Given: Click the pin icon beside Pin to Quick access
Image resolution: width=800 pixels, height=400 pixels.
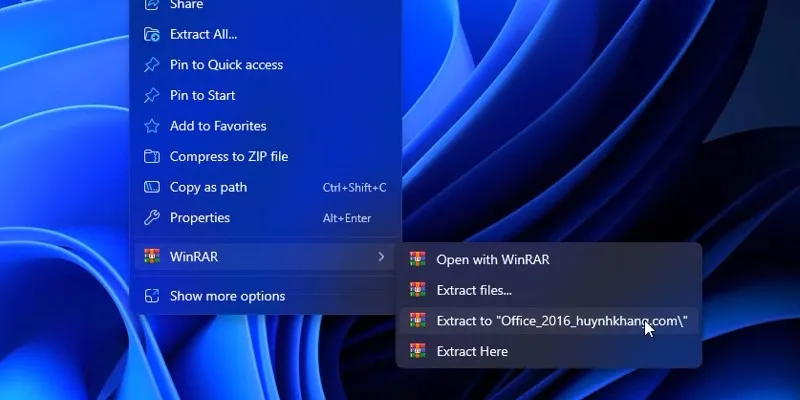Looking at the screenshot, I should pyautogui.click(x=152, y=65).
